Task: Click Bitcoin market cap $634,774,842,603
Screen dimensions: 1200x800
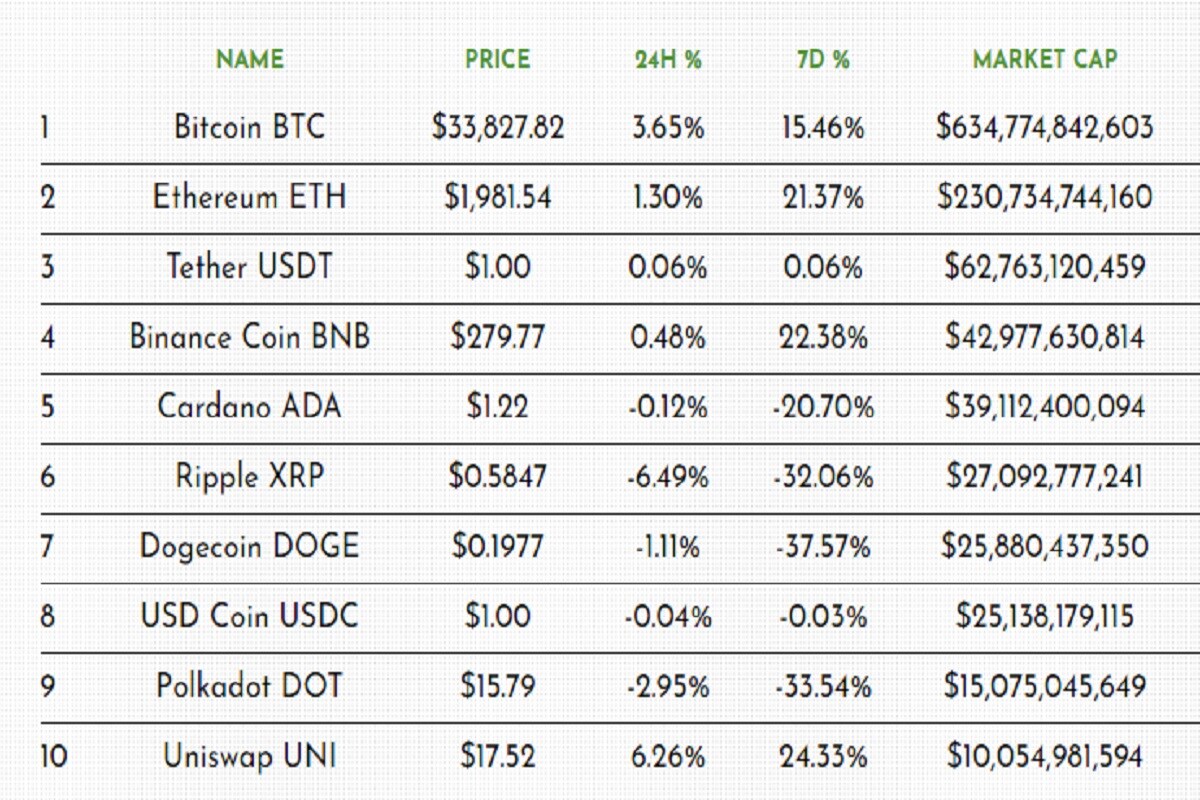Action: [1045, 128]
